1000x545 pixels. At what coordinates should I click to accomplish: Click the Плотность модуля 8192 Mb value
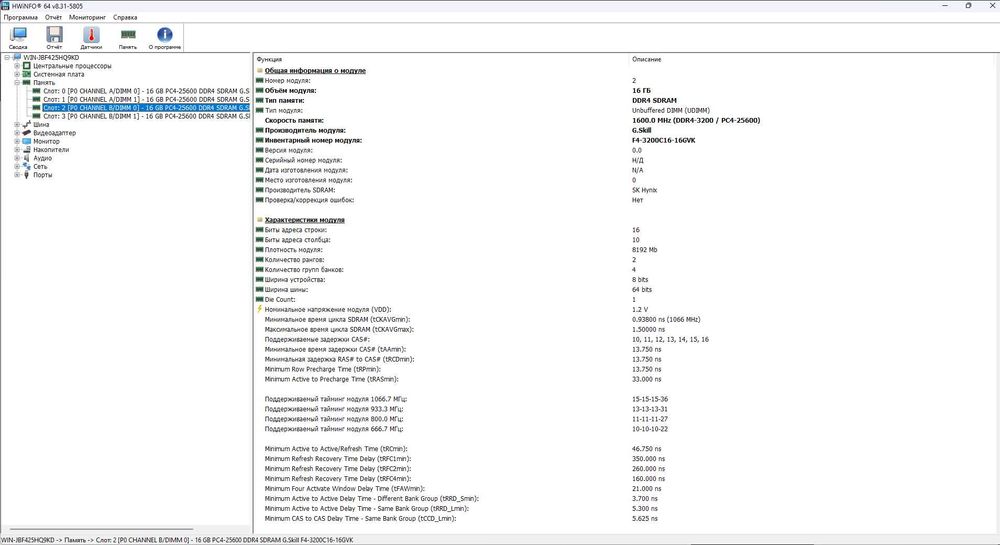pos(644,250)
